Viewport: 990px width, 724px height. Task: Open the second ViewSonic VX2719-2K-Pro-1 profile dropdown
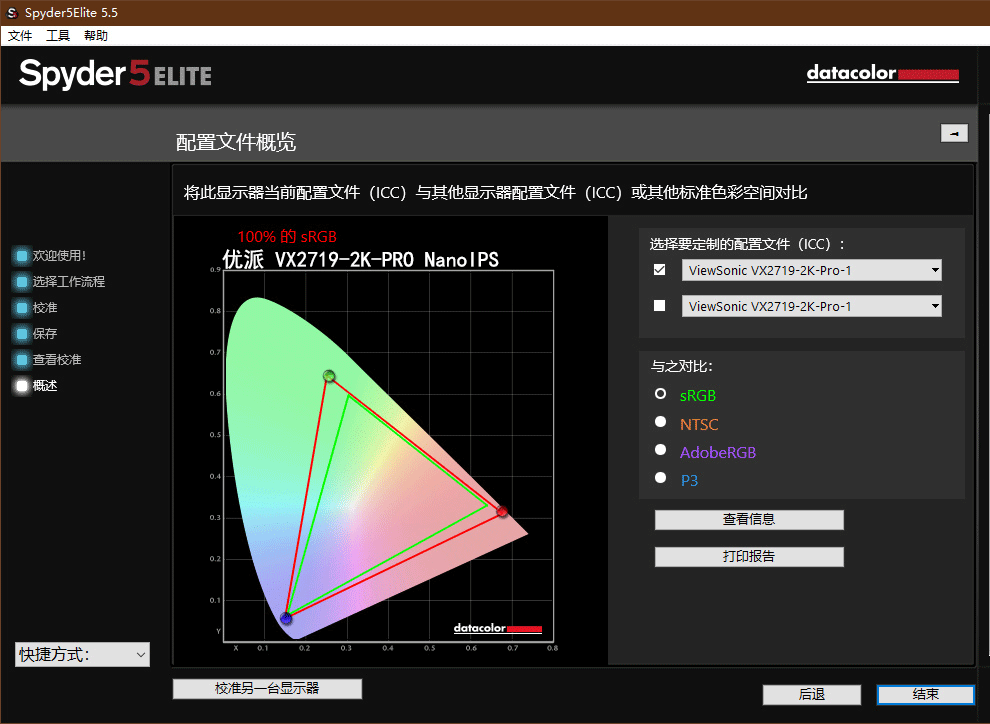tap(811, 306)
